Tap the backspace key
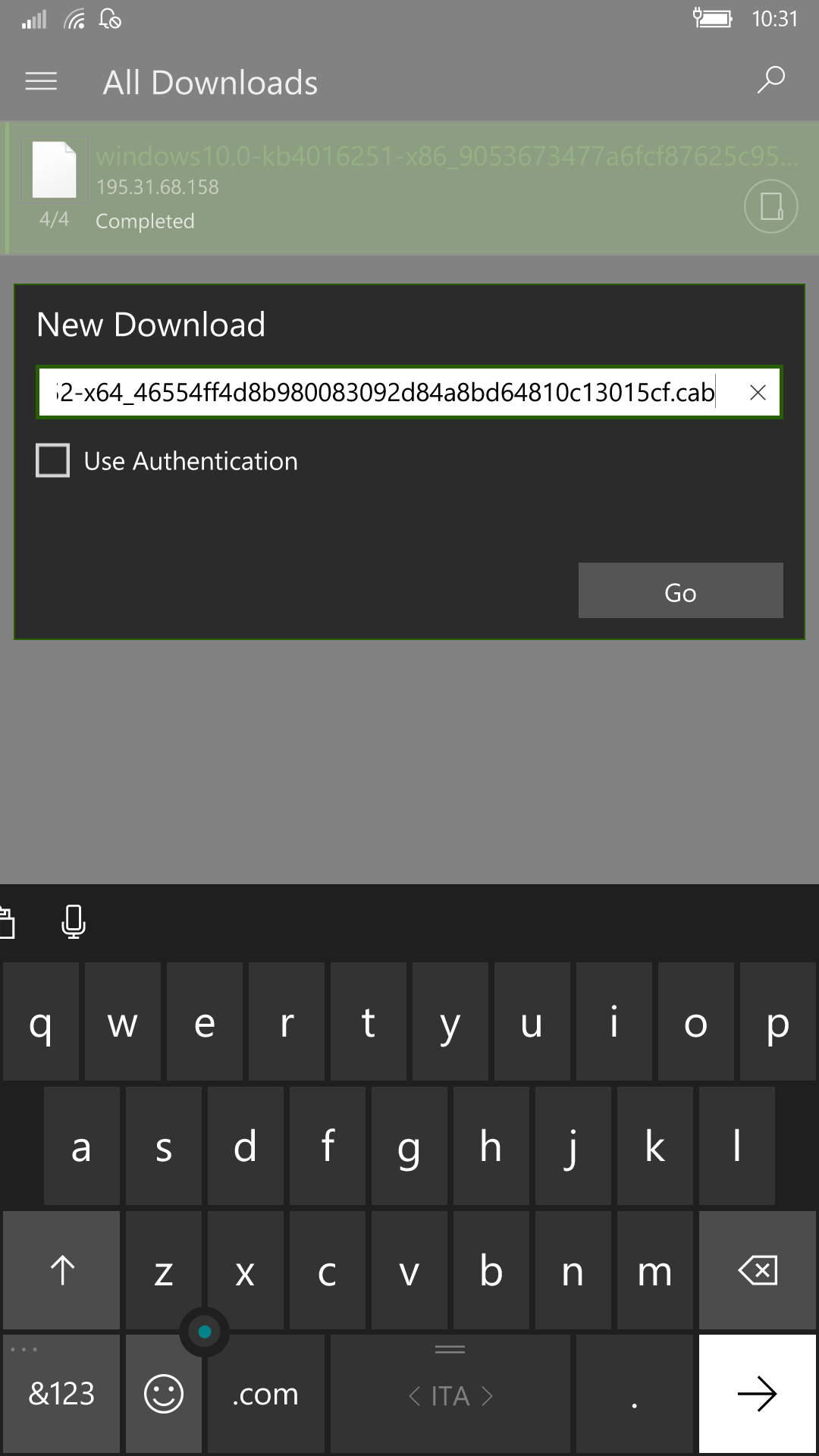This screenshot has width=819, height=1456. [x=758, y=1270]
